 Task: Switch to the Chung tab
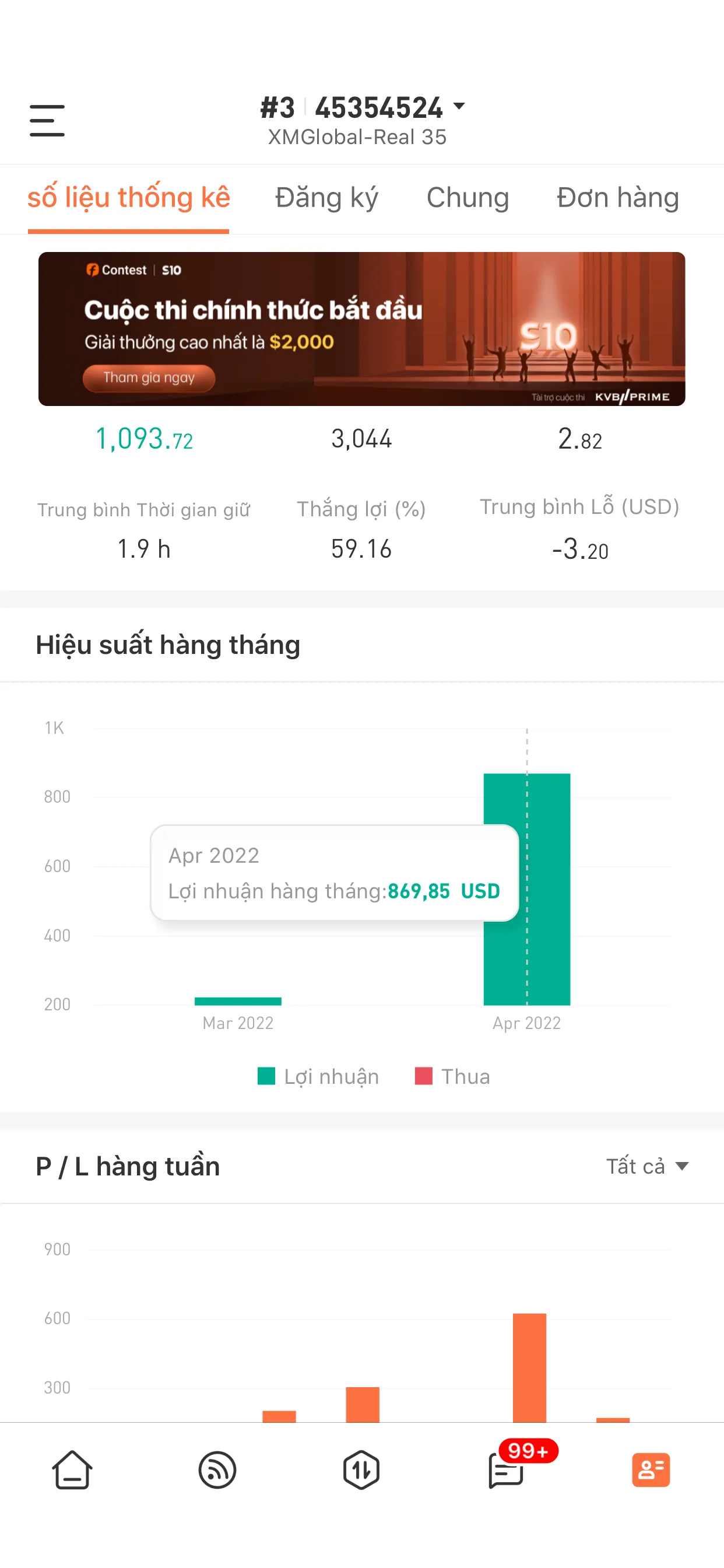point(468,198)
